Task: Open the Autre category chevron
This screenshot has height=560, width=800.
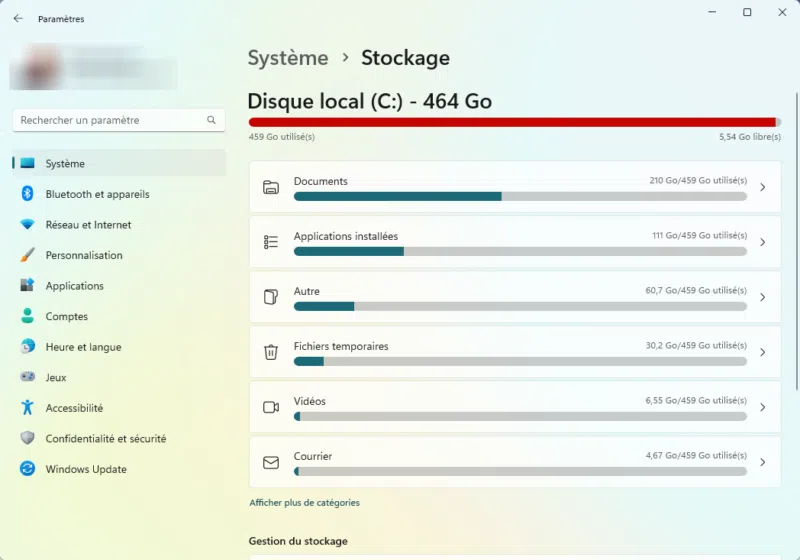Action: point(762,297)
